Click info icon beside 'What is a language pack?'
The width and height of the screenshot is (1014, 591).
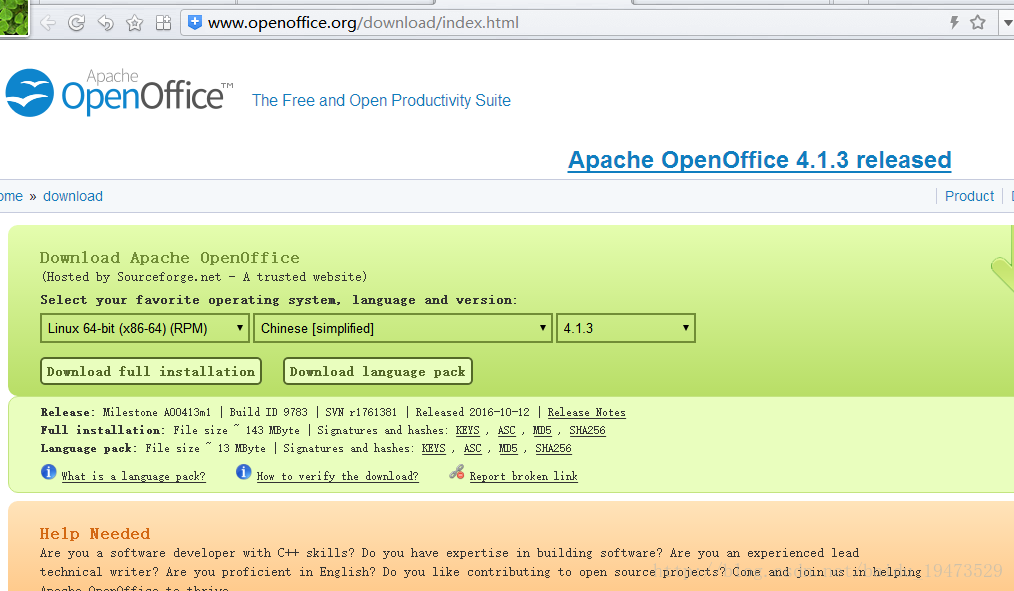(x=49, y=472)
